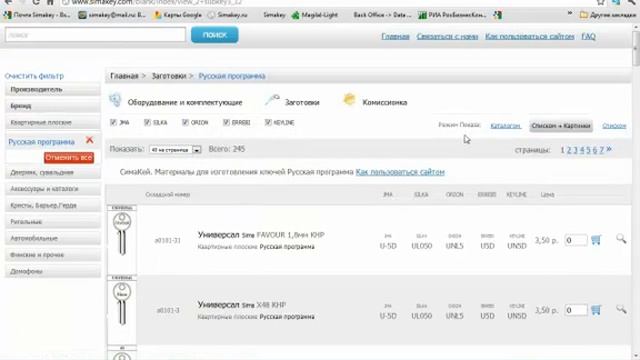
Task: Switch to Списком display mode
Action: [x=614, y=126]
